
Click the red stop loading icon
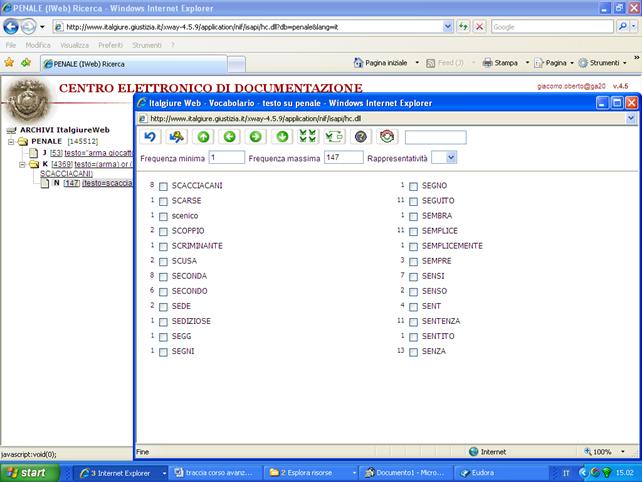tap(479, 27)
